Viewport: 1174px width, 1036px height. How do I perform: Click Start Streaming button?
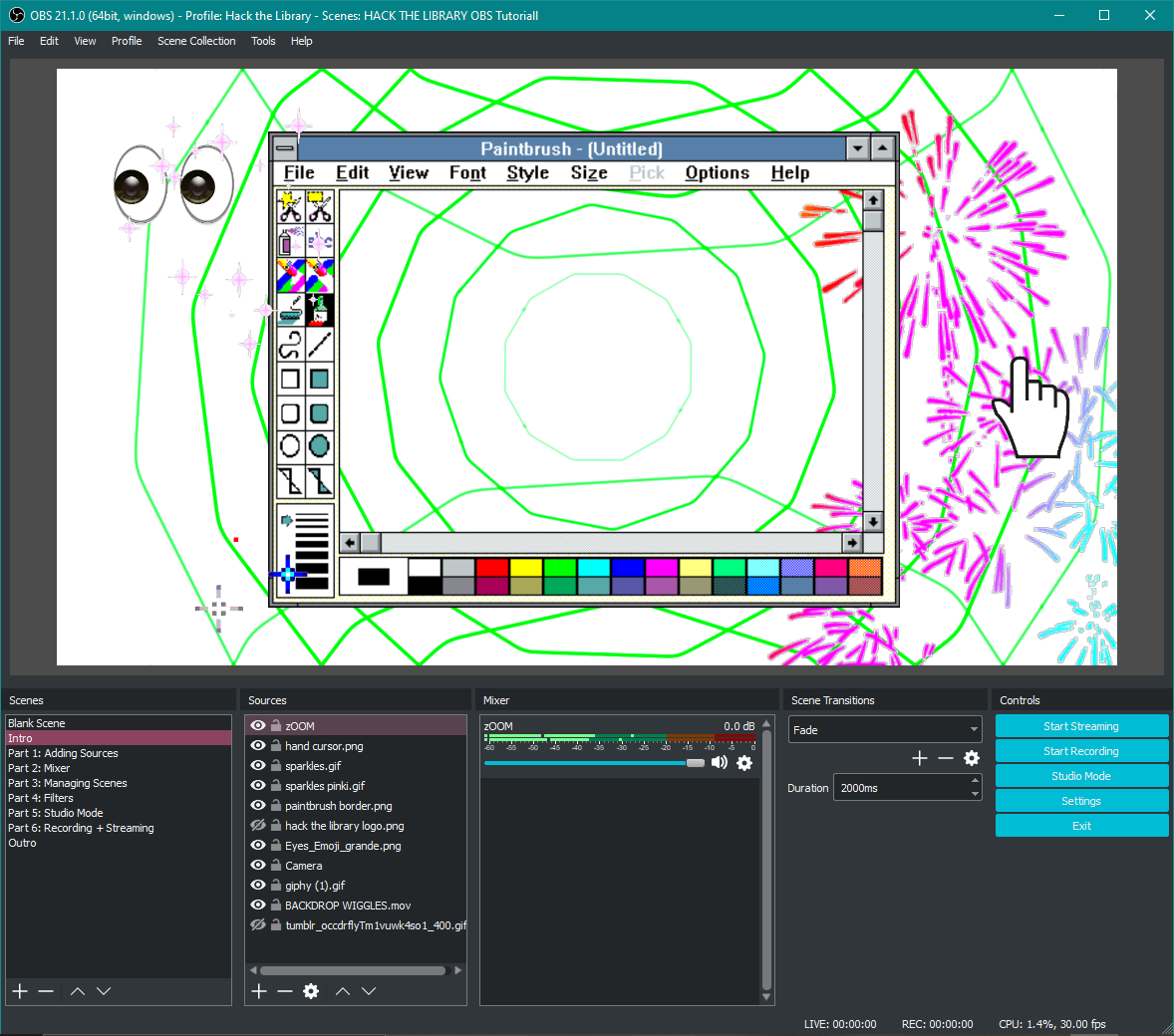pyautogui.click(x=1081, y=726)
